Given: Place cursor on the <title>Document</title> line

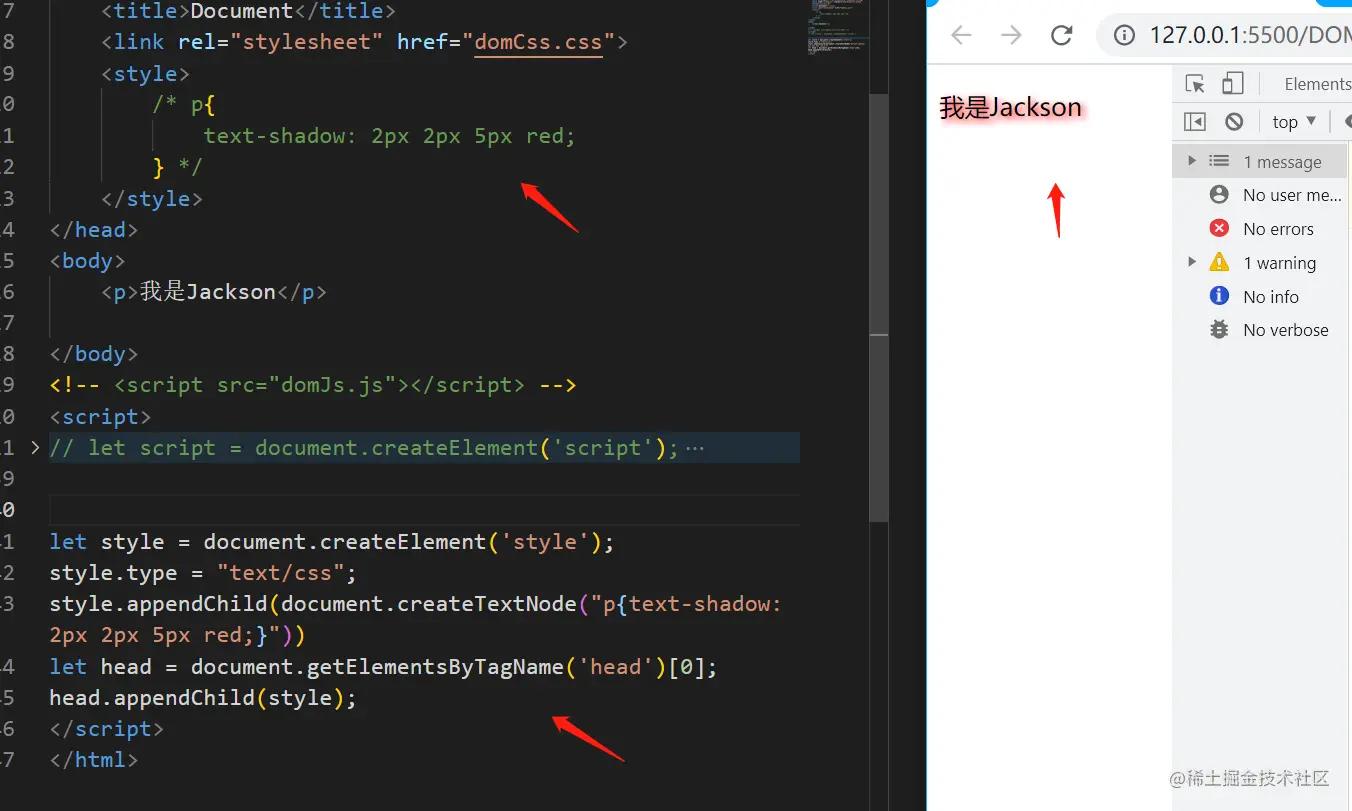Looking at the screenshot, I should (x=248, y=12).
